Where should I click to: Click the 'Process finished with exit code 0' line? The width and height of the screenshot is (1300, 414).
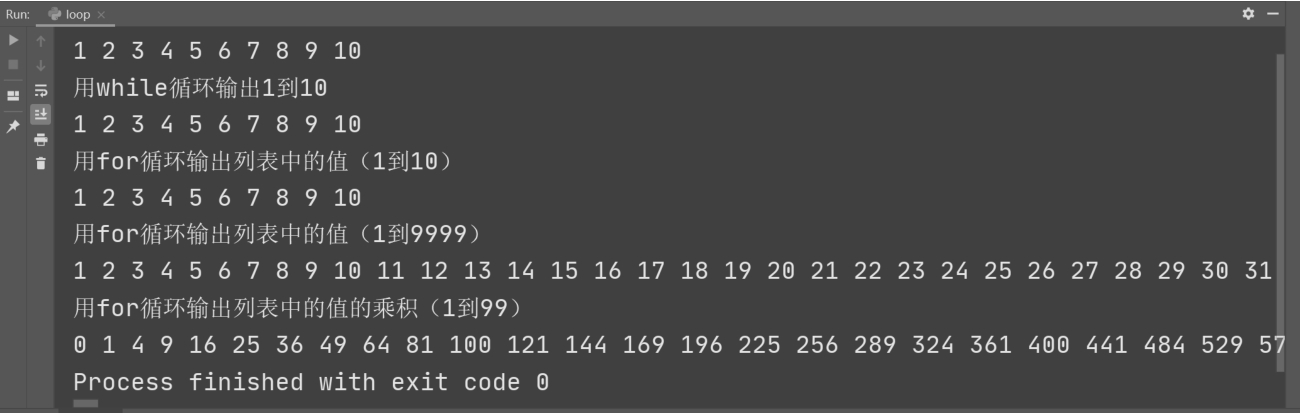coord(311,382)
